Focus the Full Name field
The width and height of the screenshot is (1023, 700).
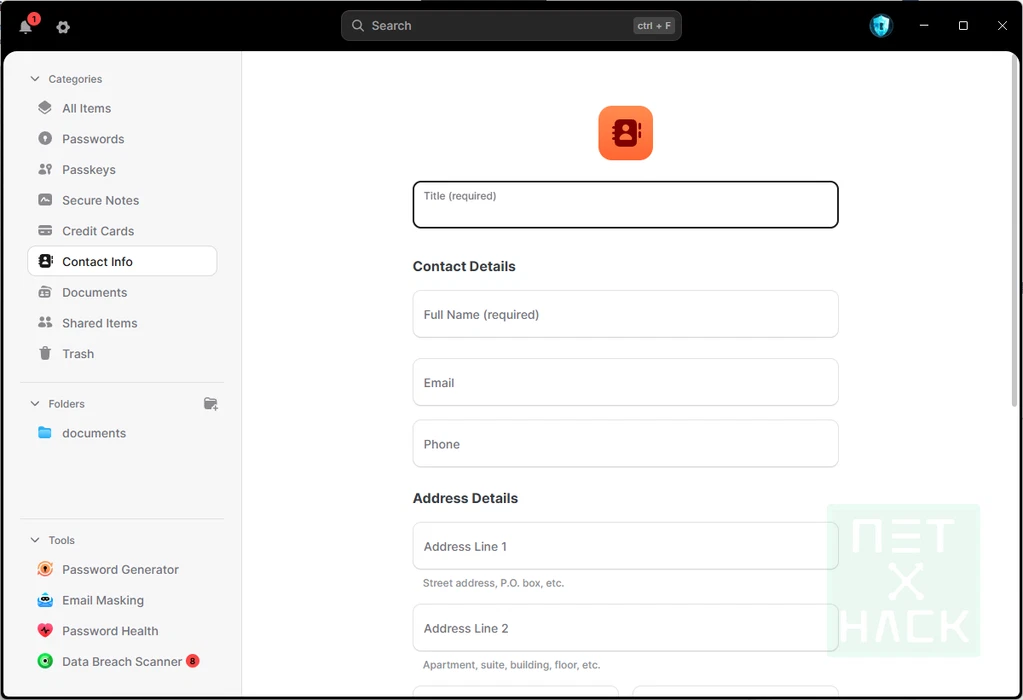(625, 314)
